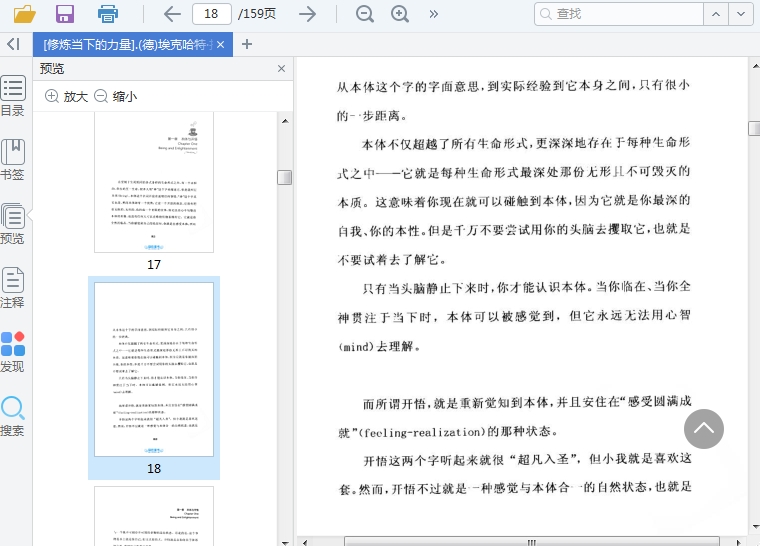Viewport: 760px width, 546px height.
Task: Open the 目录 table of contents panel
Action: tap(13, 96)
